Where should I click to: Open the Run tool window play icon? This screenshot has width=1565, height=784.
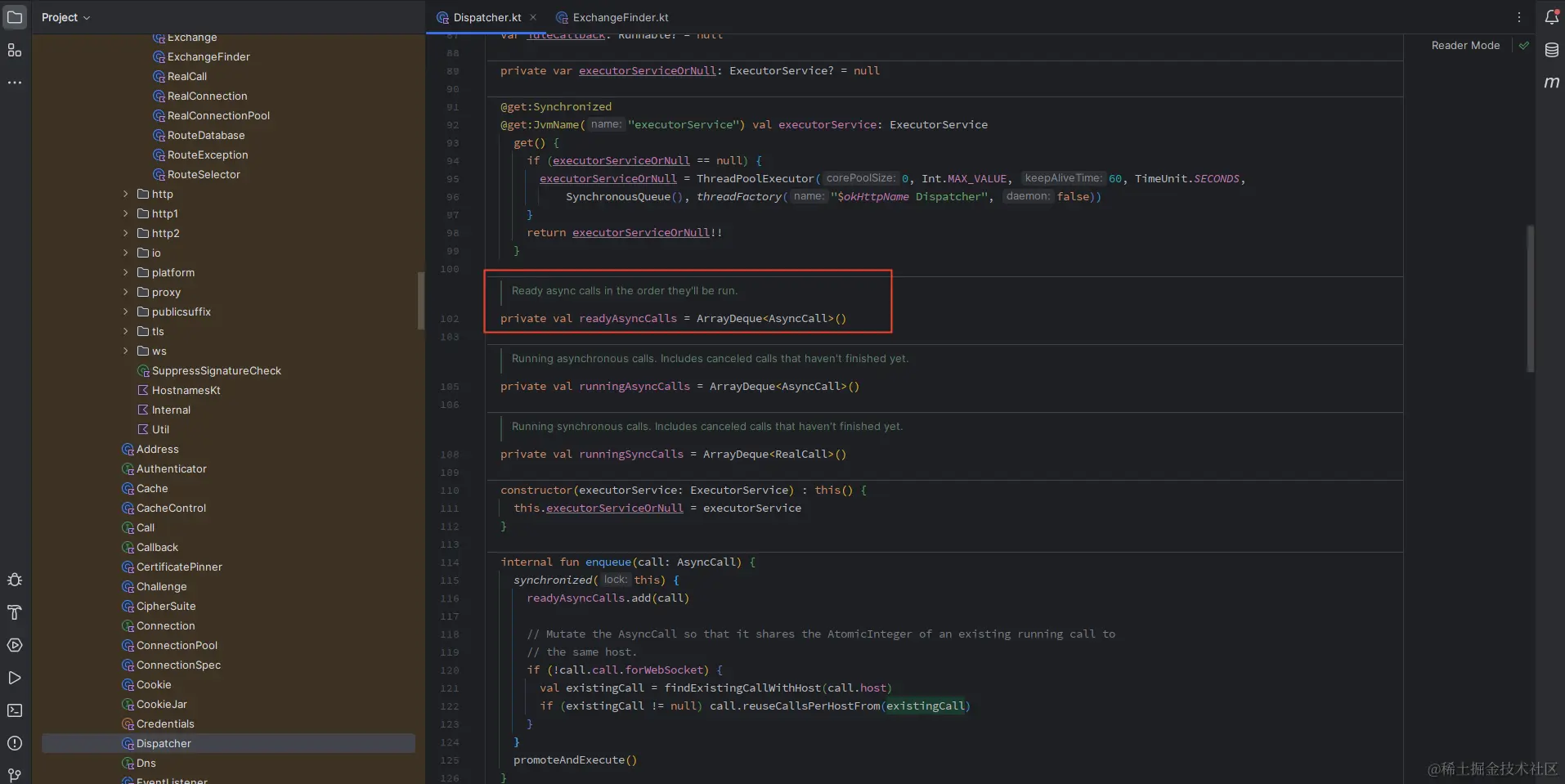point(15,678)
